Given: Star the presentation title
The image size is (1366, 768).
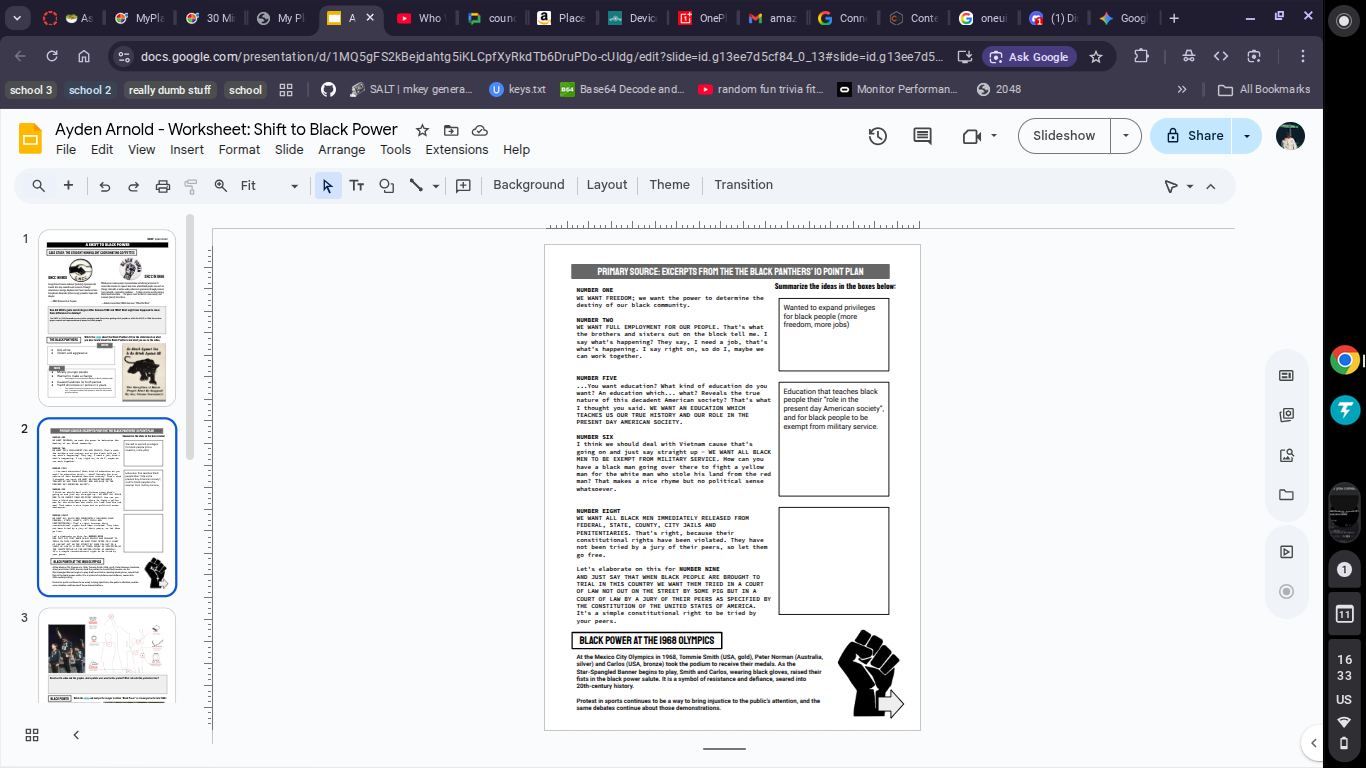Looking at the screenshot, I should [x=422, y=130].
